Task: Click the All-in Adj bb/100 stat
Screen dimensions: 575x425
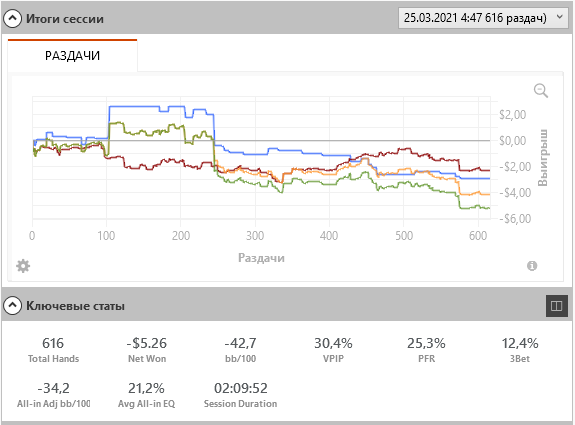Action: click(x=54, y=395)
